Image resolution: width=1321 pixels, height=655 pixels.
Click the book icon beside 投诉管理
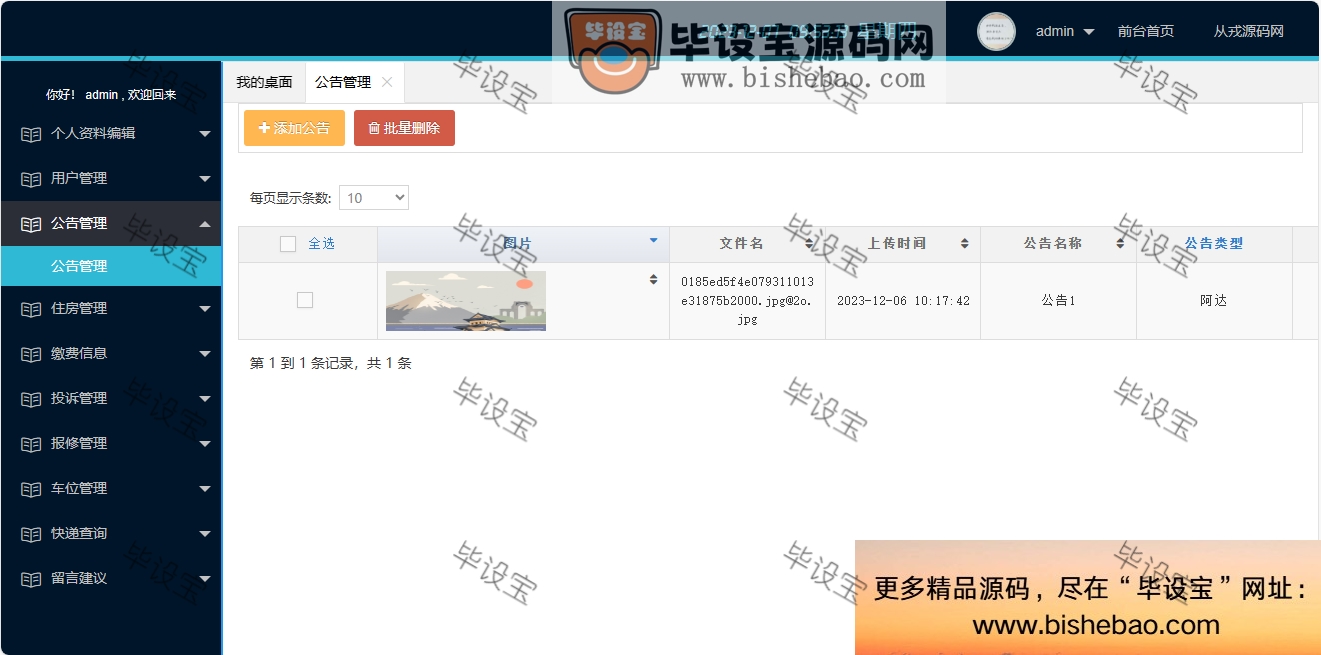pyautogui.click(x=31, y=399)
